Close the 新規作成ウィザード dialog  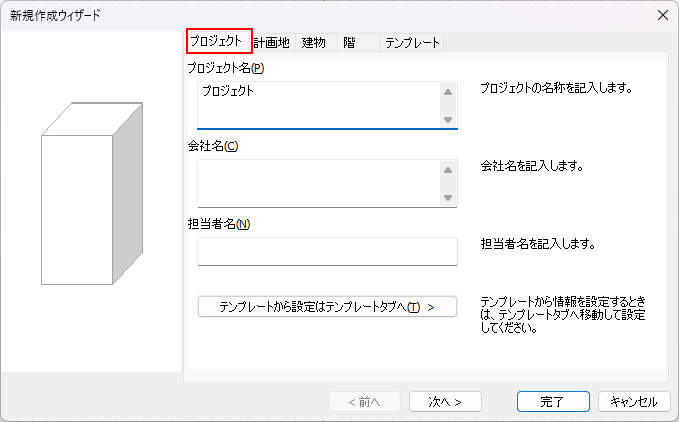[661, 15]
